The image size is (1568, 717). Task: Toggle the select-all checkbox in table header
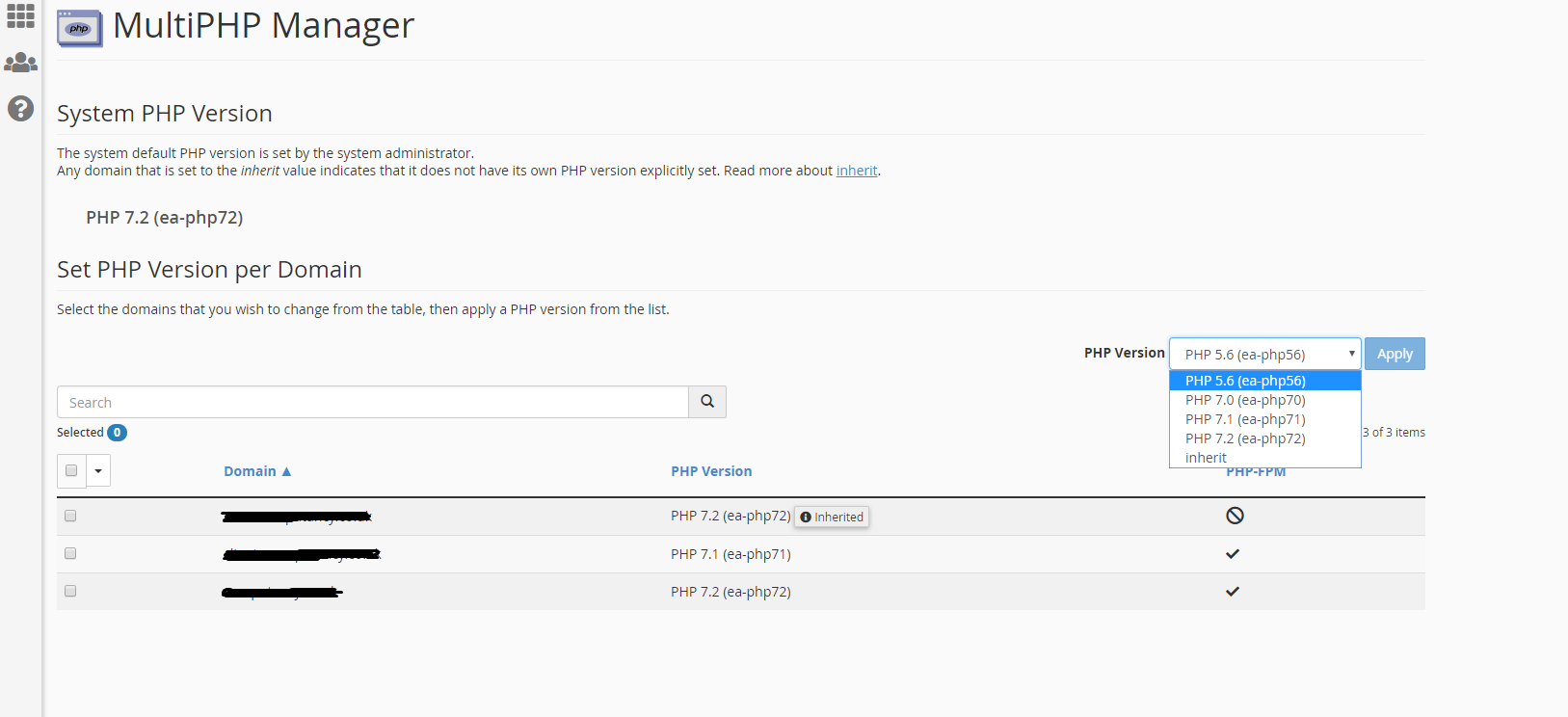click(x=71, y=470)
